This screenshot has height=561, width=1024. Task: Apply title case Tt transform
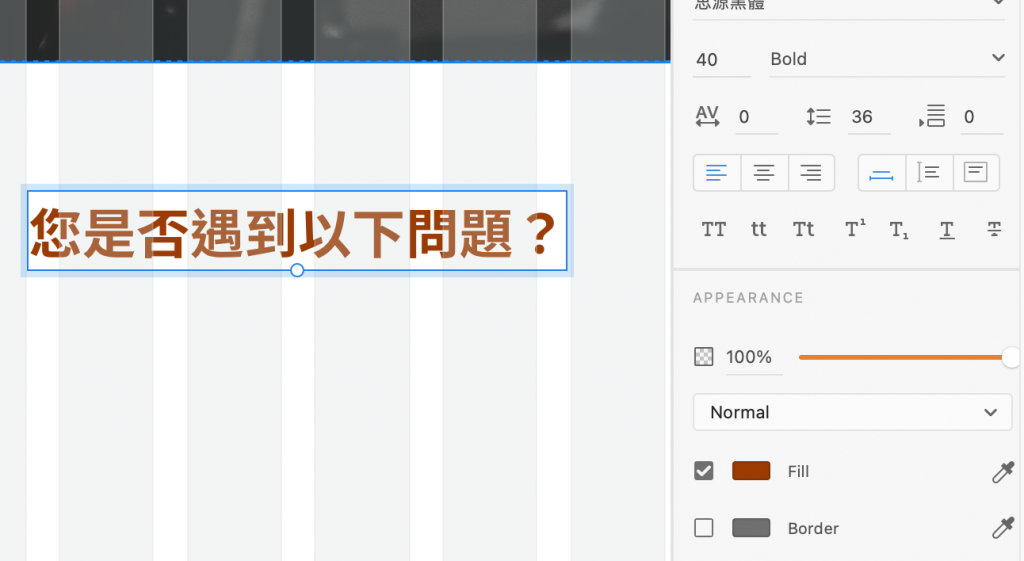[803, 229]
